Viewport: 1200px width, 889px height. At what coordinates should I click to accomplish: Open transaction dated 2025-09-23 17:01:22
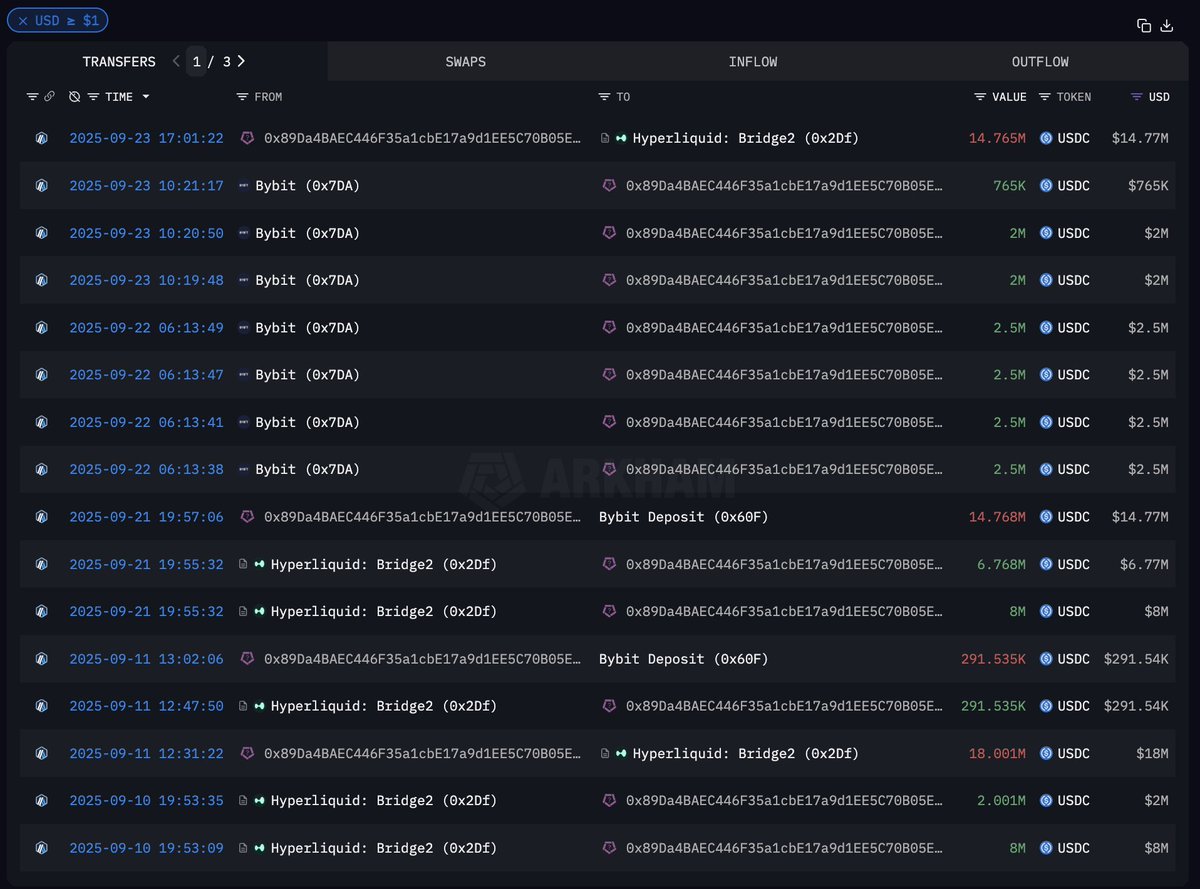tap(146, 138)
